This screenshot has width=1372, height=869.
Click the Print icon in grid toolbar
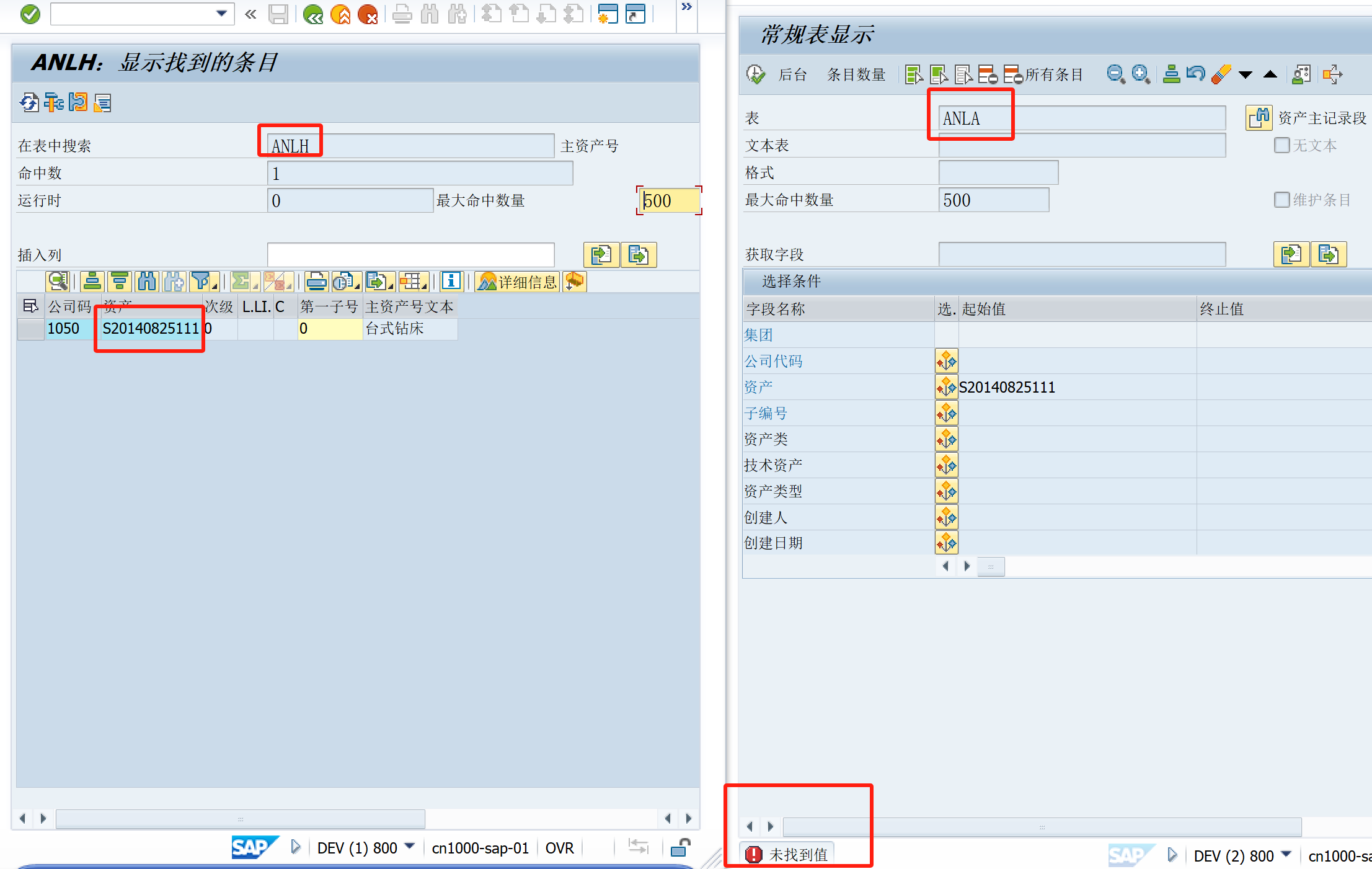click(x=316, y=282)
